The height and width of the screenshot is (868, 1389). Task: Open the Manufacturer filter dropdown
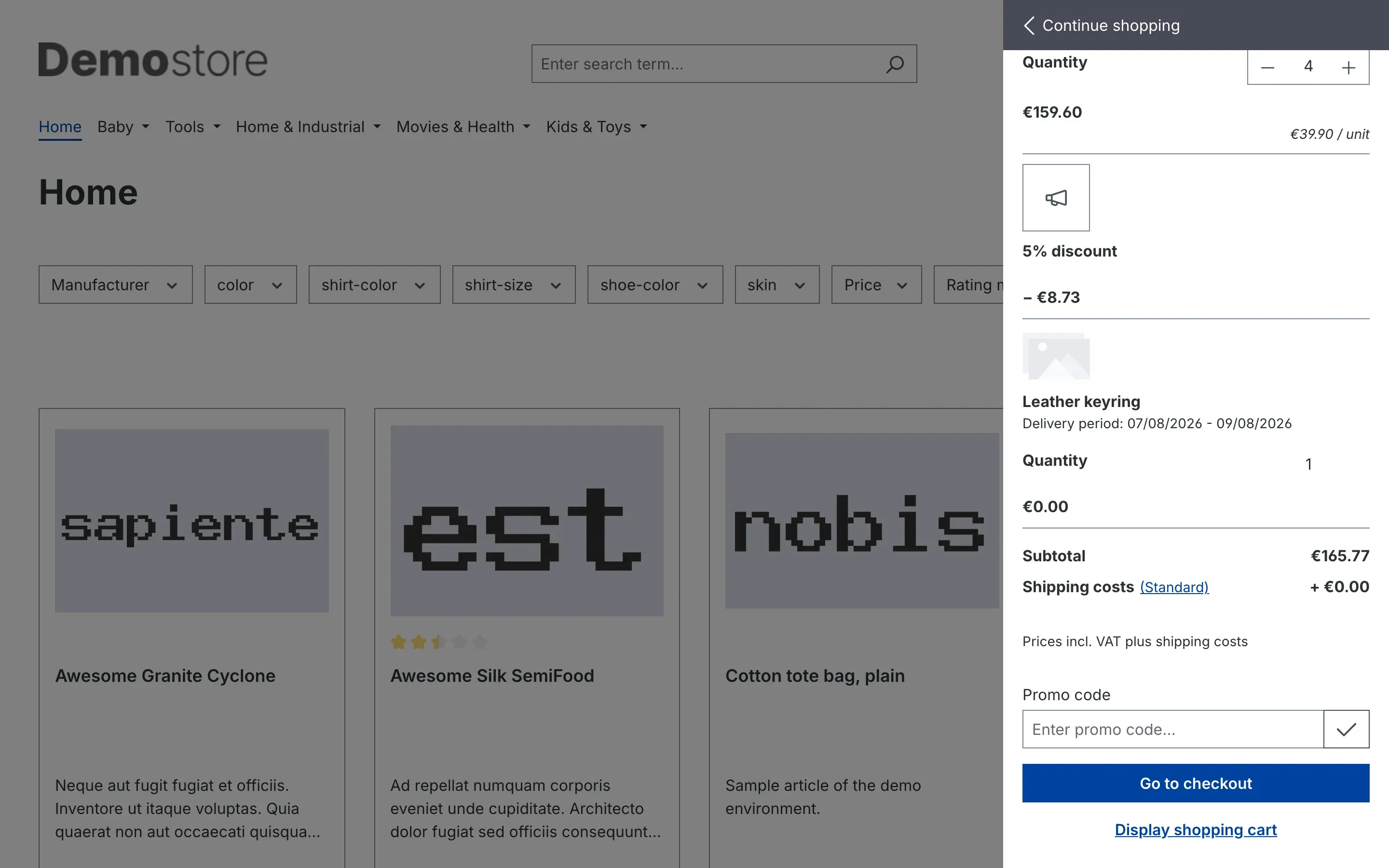click(x=115, y=285)
